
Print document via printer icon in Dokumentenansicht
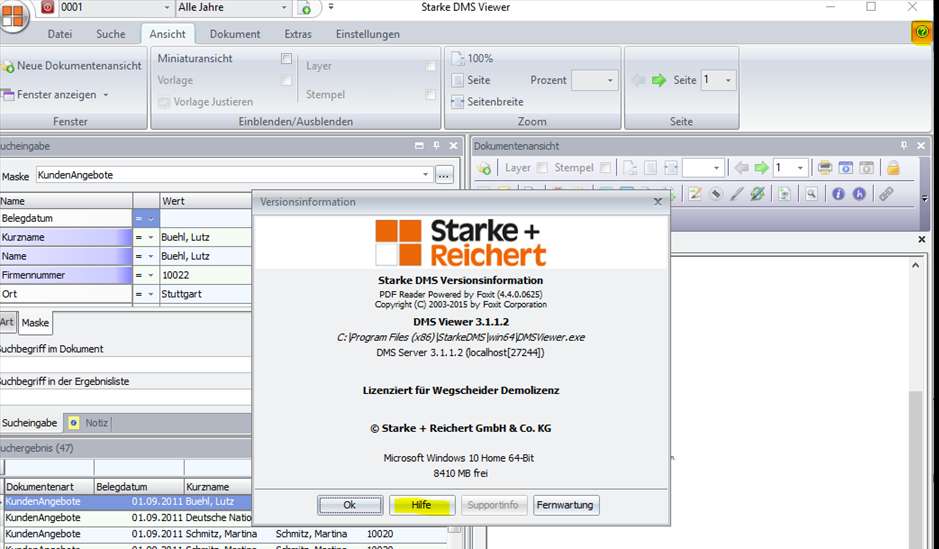click(825, 168)
